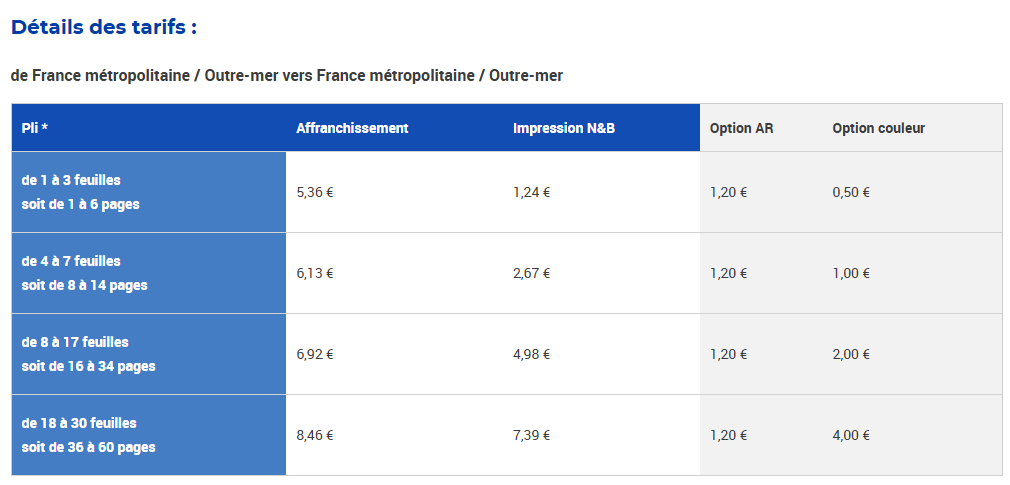Click the 'Détails des tarifs :' heading
Screen dimensions: 1010x485
click(104, 27)
